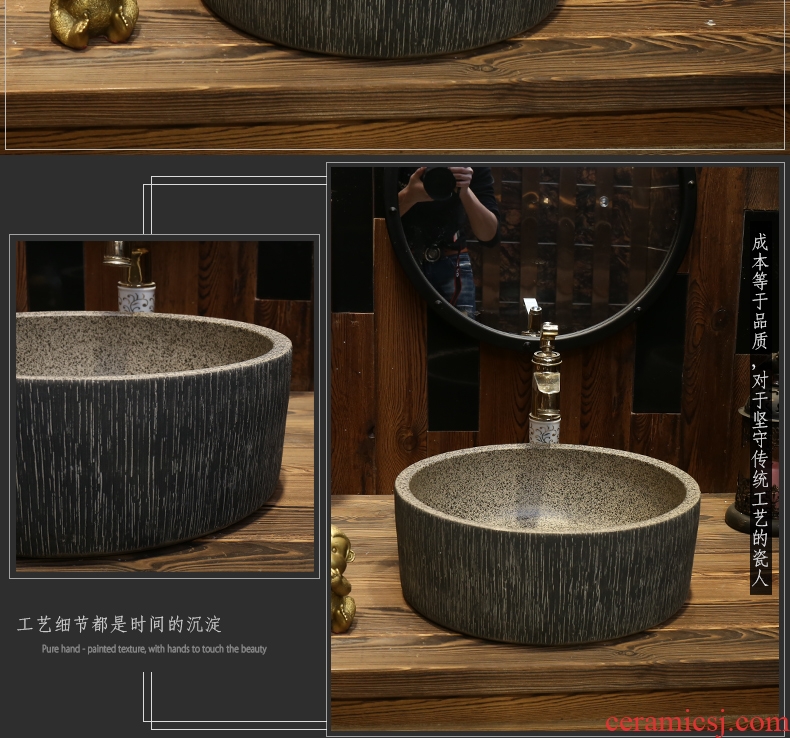Open the large basin photo on the right
This screenshot has height=738, width=790.
click(x=554, y=445)
